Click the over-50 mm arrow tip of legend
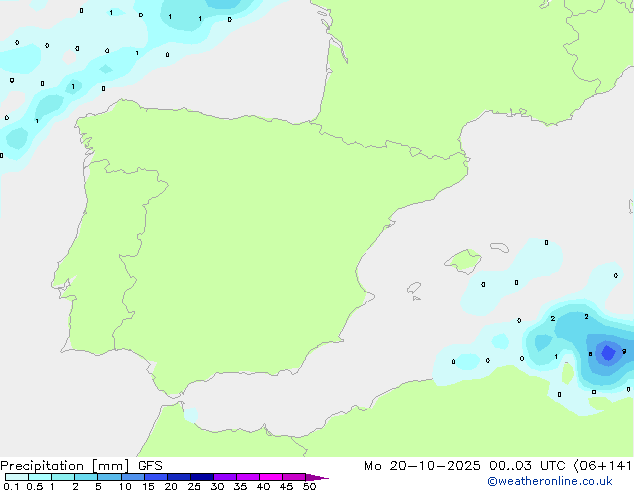Image resolution: width=634 pixels, height=490 pixels. click(x=317, y=477)
